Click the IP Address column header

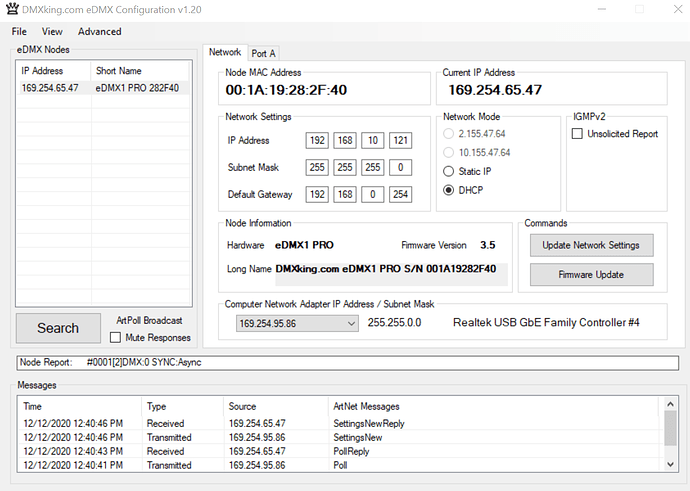[54, 71]
